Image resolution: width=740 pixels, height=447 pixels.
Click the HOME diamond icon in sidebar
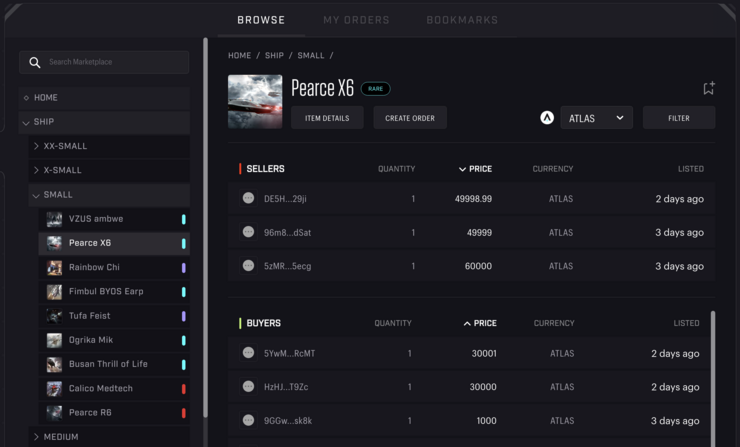(x=26, y=98)
